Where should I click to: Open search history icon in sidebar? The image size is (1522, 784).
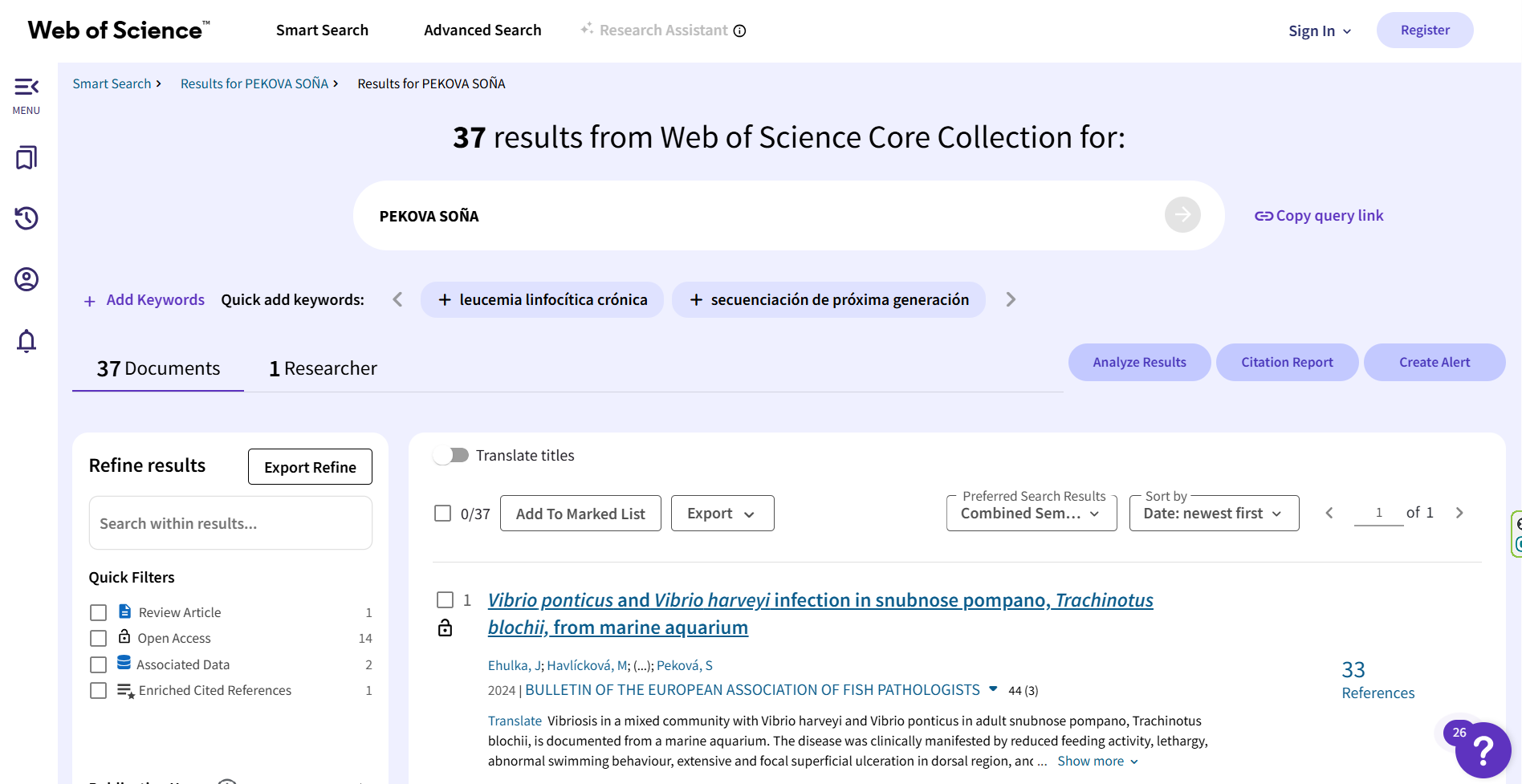tap(26, 218)
